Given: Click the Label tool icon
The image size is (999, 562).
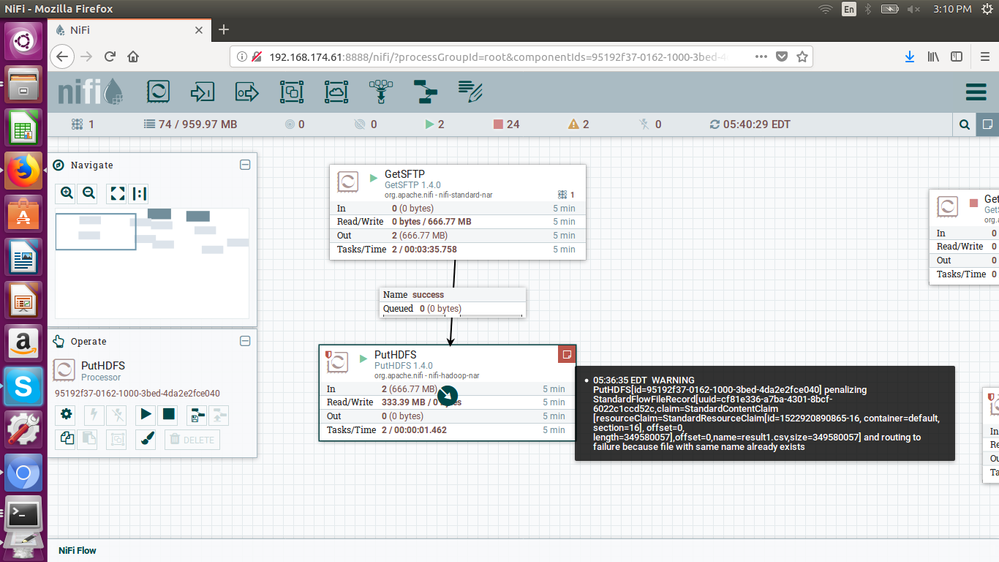Looking at the screenshot, I should (x=470, y=93).
